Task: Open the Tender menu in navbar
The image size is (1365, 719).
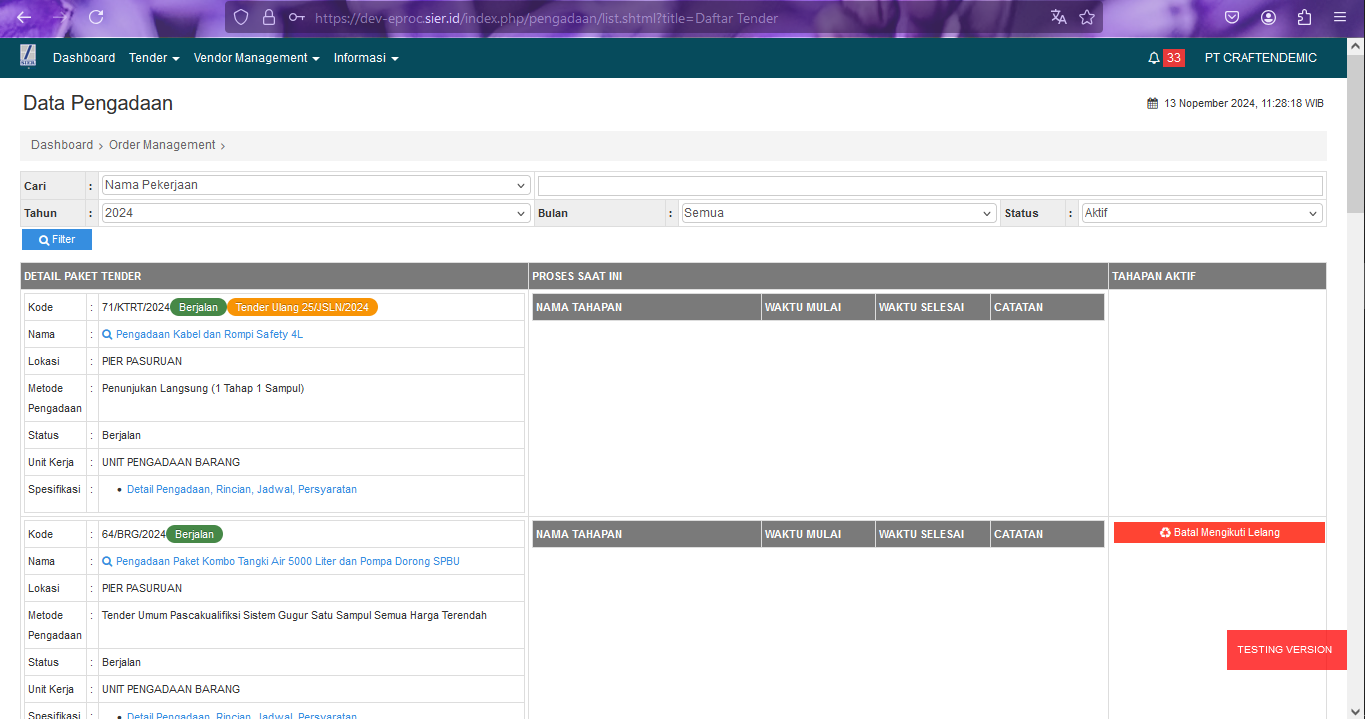Action: click(154, 58)
